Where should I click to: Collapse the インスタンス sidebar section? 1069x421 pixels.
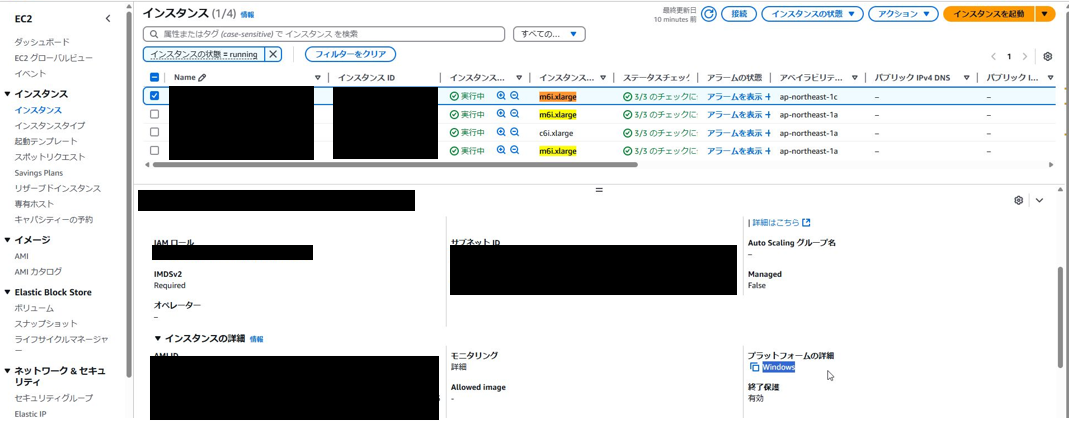pyautogui.click(x=7, y=94)
